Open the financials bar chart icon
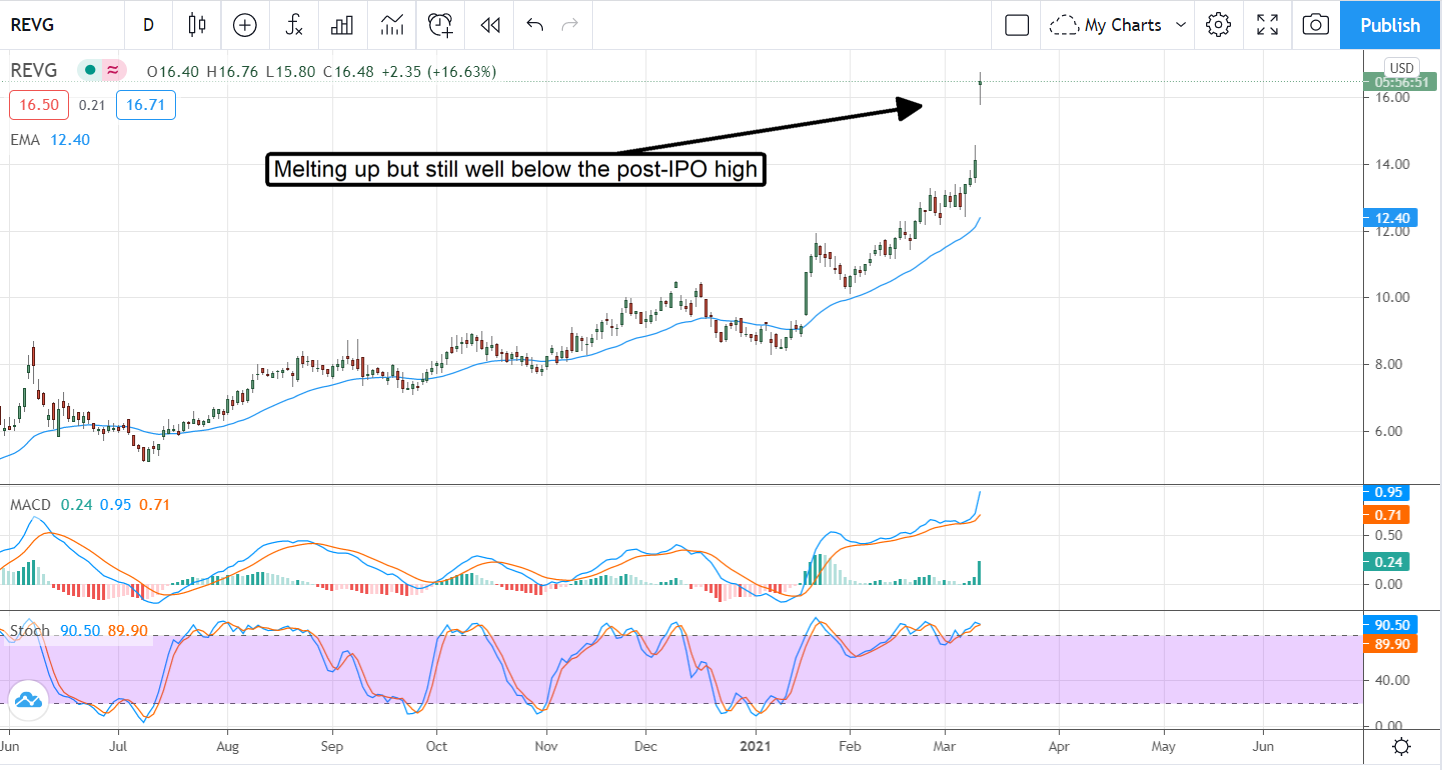Screen dimensions: 1442x770 (x=343, y=25)
